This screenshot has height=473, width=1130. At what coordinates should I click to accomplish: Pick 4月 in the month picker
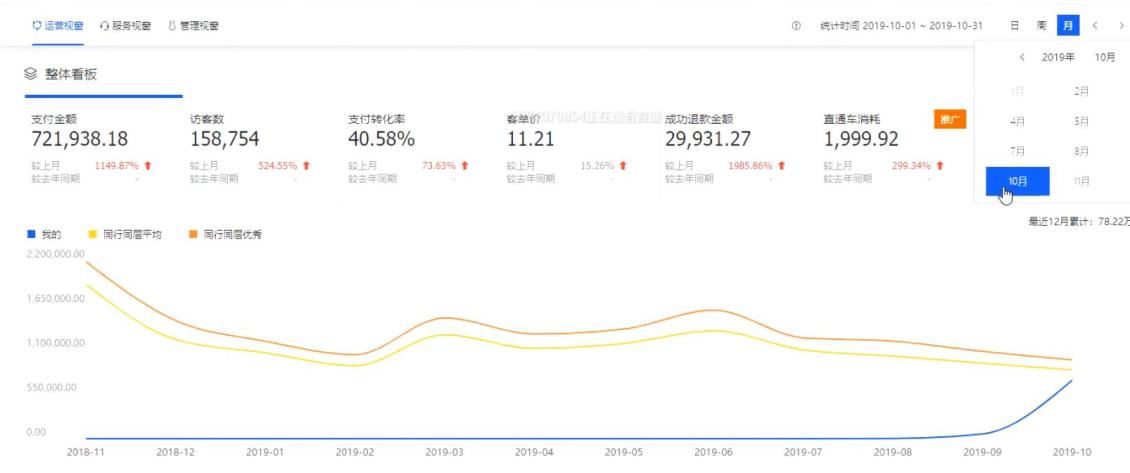[x=1018, y=122]
